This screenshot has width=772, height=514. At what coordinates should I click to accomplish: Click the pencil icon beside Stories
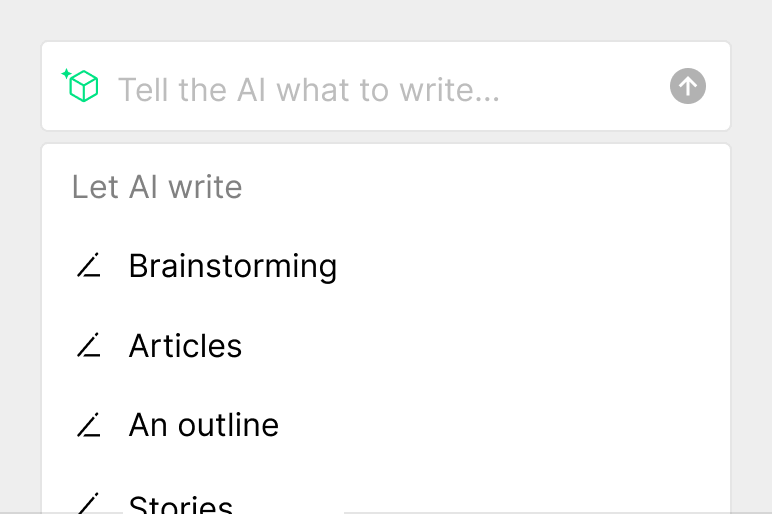(x=89, y=503)
